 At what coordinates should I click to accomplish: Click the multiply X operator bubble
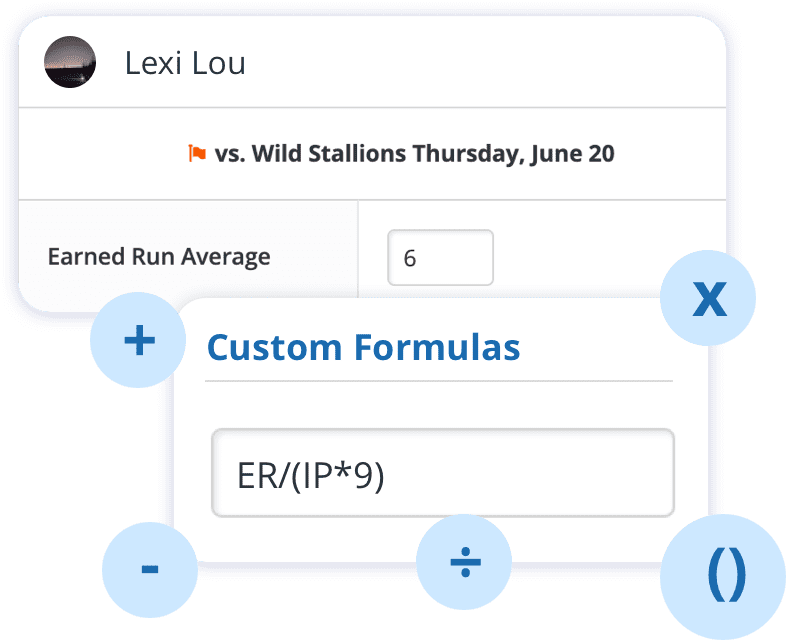(708, 298)
